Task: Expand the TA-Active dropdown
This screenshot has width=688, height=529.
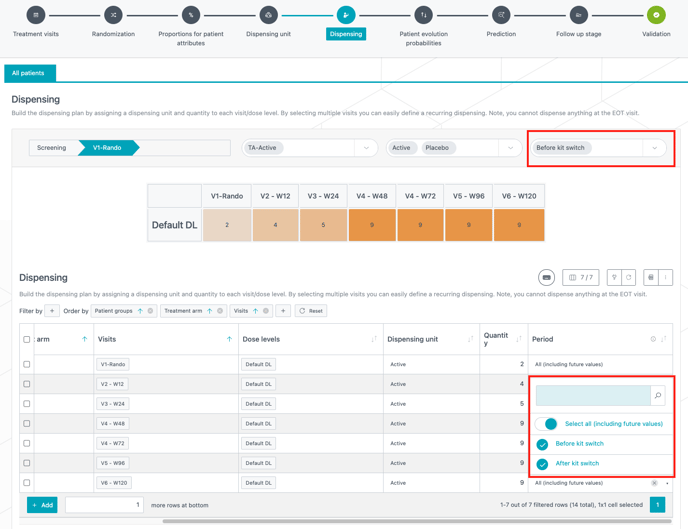Action: pyautogui.click(x=366, y=148)
